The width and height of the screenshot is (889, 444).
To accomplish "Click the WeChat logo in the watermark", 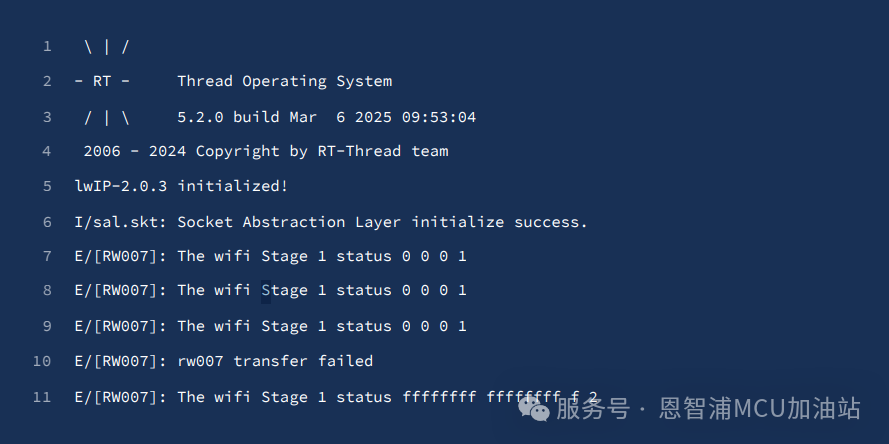I will [x=533, y=408].
